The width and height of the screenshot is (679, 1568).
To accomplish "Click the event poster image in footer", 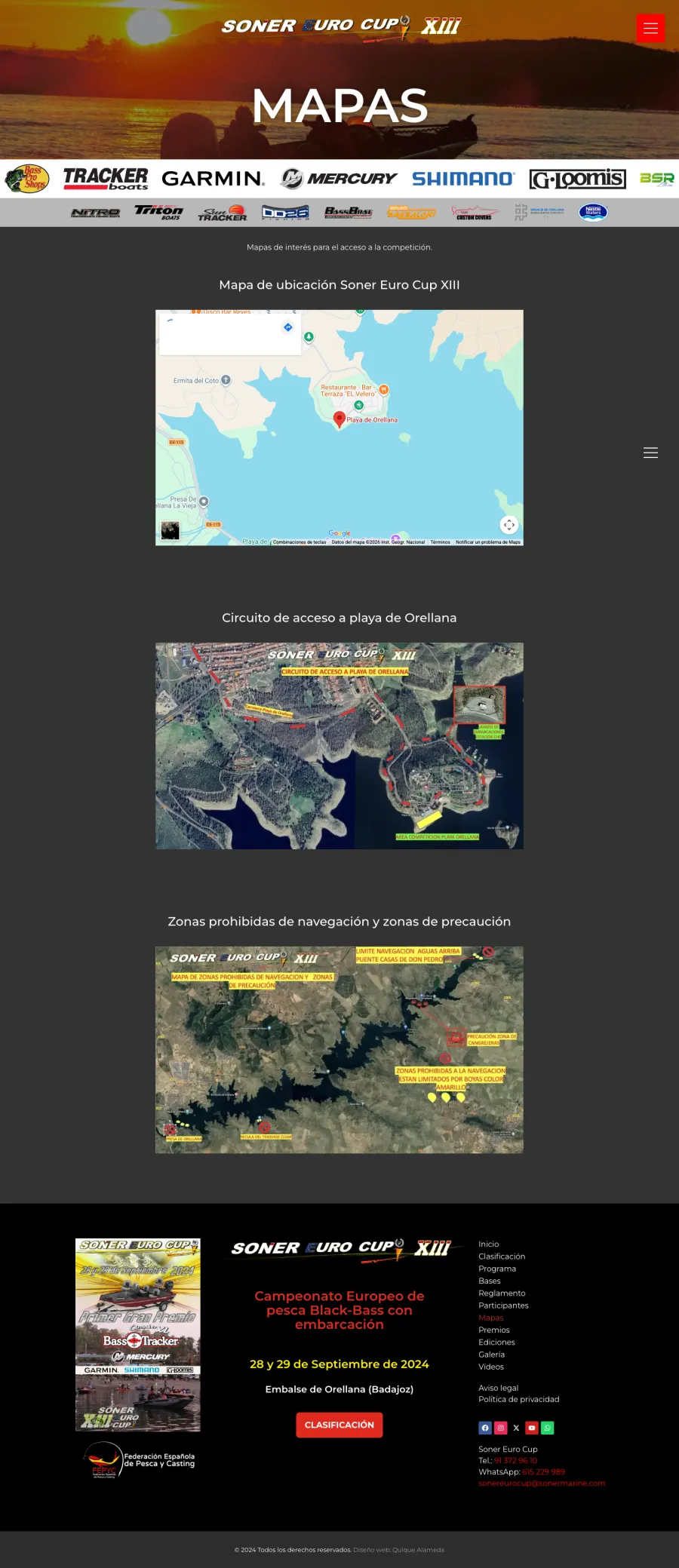I will (138, 1334).
